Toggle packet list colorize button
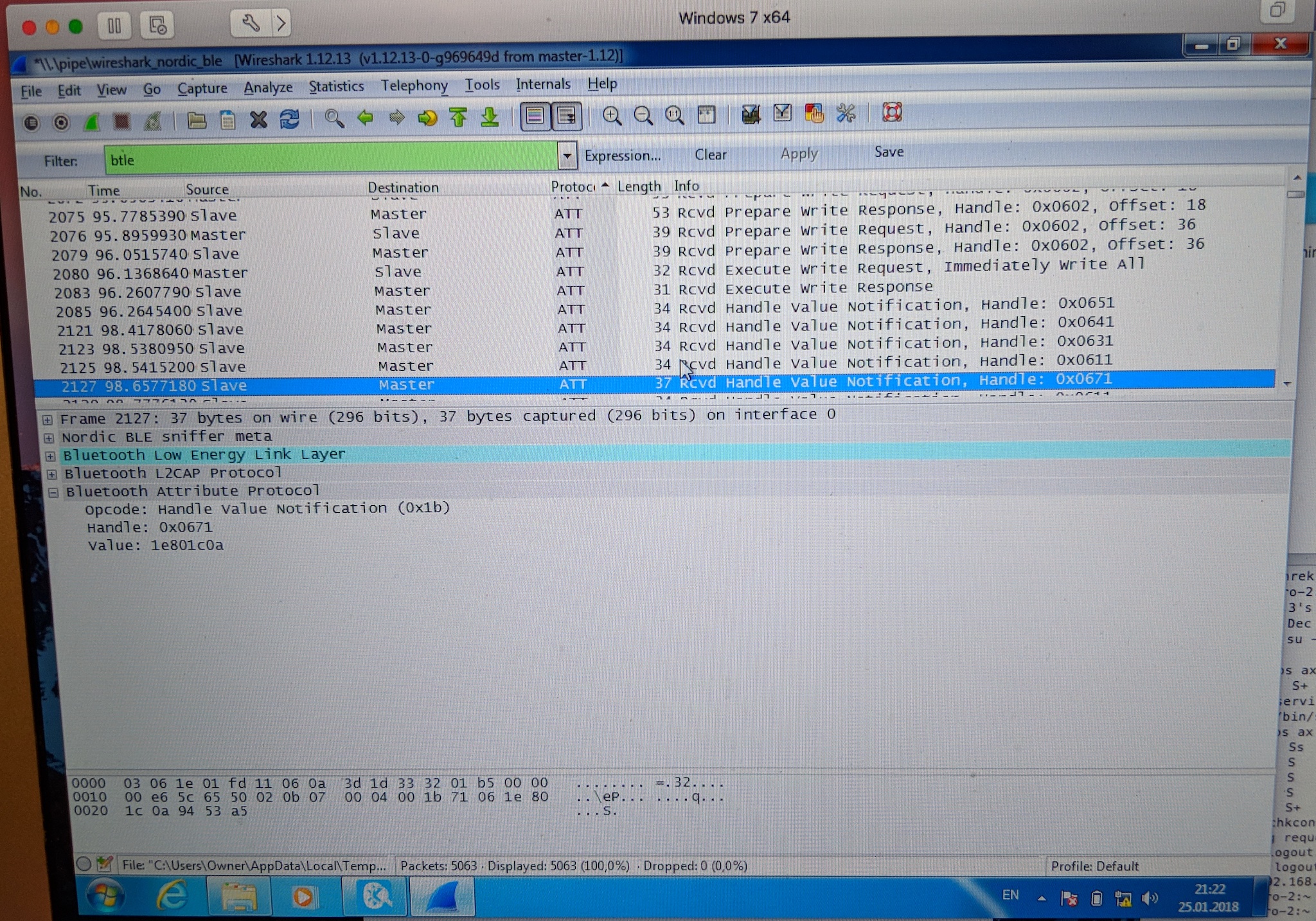Image resolution: width=1316 pixels, height=921 pixels. [x=535, y=116]
